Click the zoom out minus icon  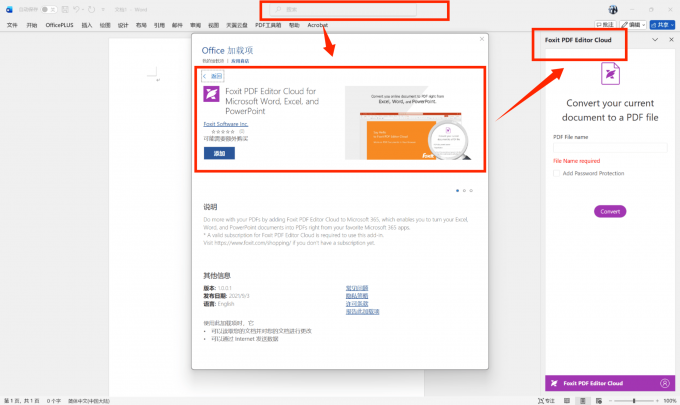click(611, 401)
